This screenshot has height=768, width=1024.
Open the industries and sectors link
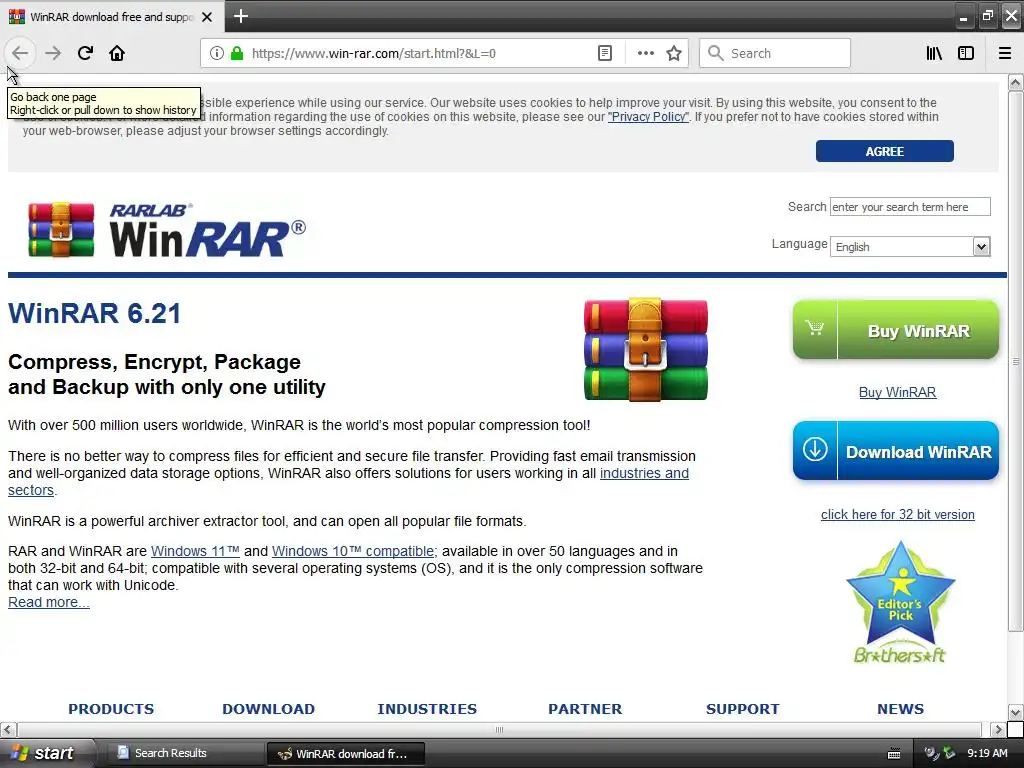tap(644, 473)
